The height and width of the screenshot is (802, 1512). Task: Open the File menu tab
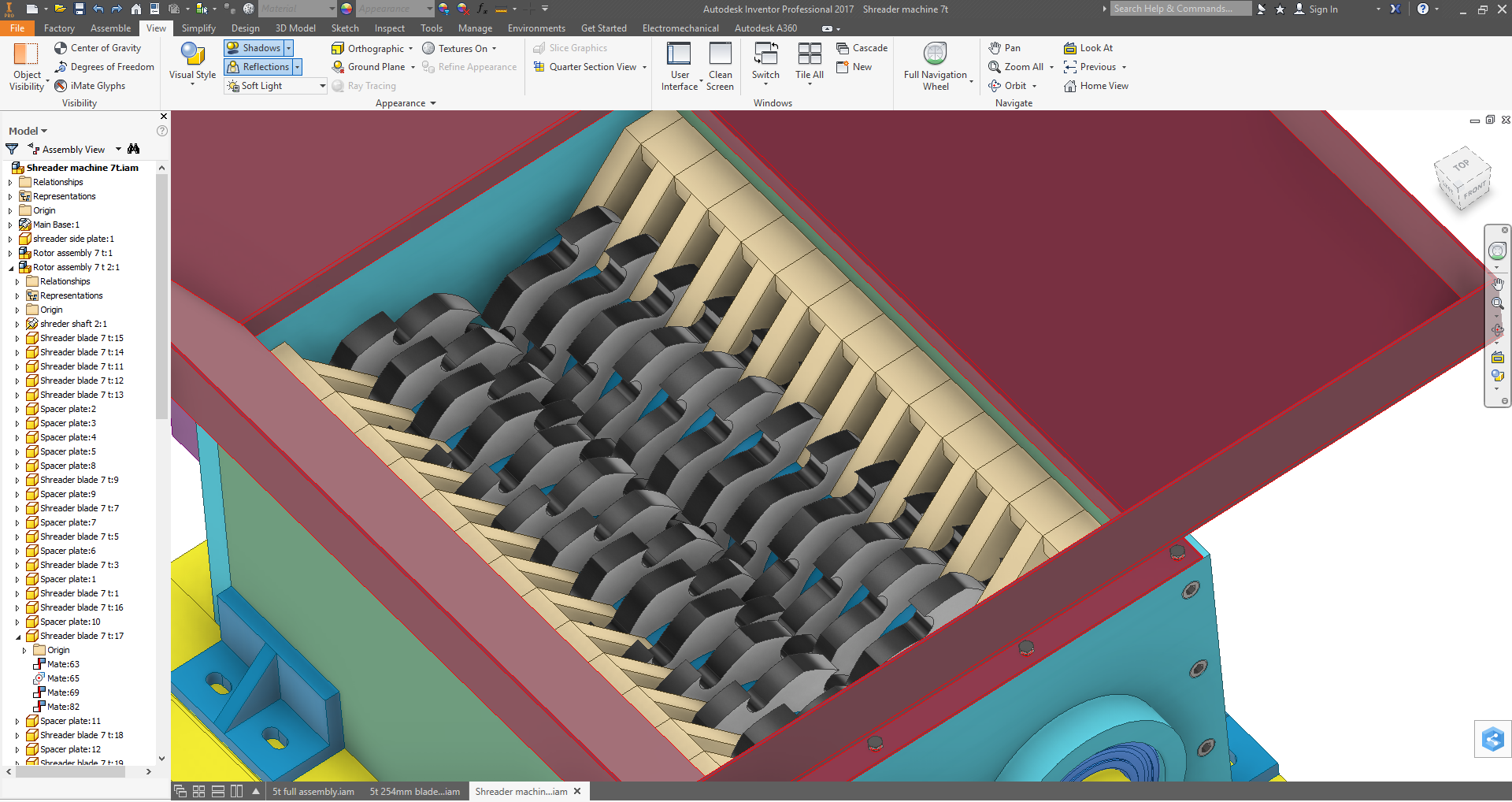point(17,28)
